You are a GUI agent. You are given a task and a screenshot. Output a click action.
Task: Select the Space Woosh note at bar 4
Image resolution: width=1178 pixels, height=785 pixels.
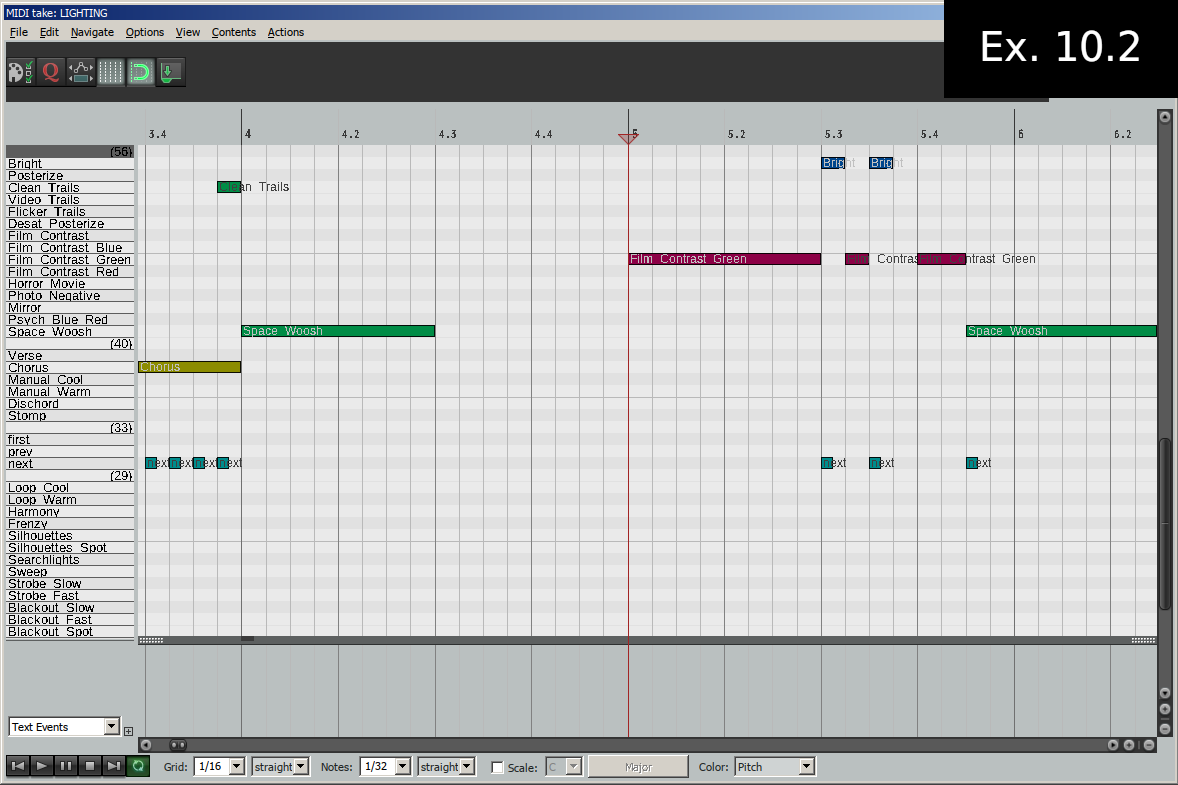coord(338,331)
